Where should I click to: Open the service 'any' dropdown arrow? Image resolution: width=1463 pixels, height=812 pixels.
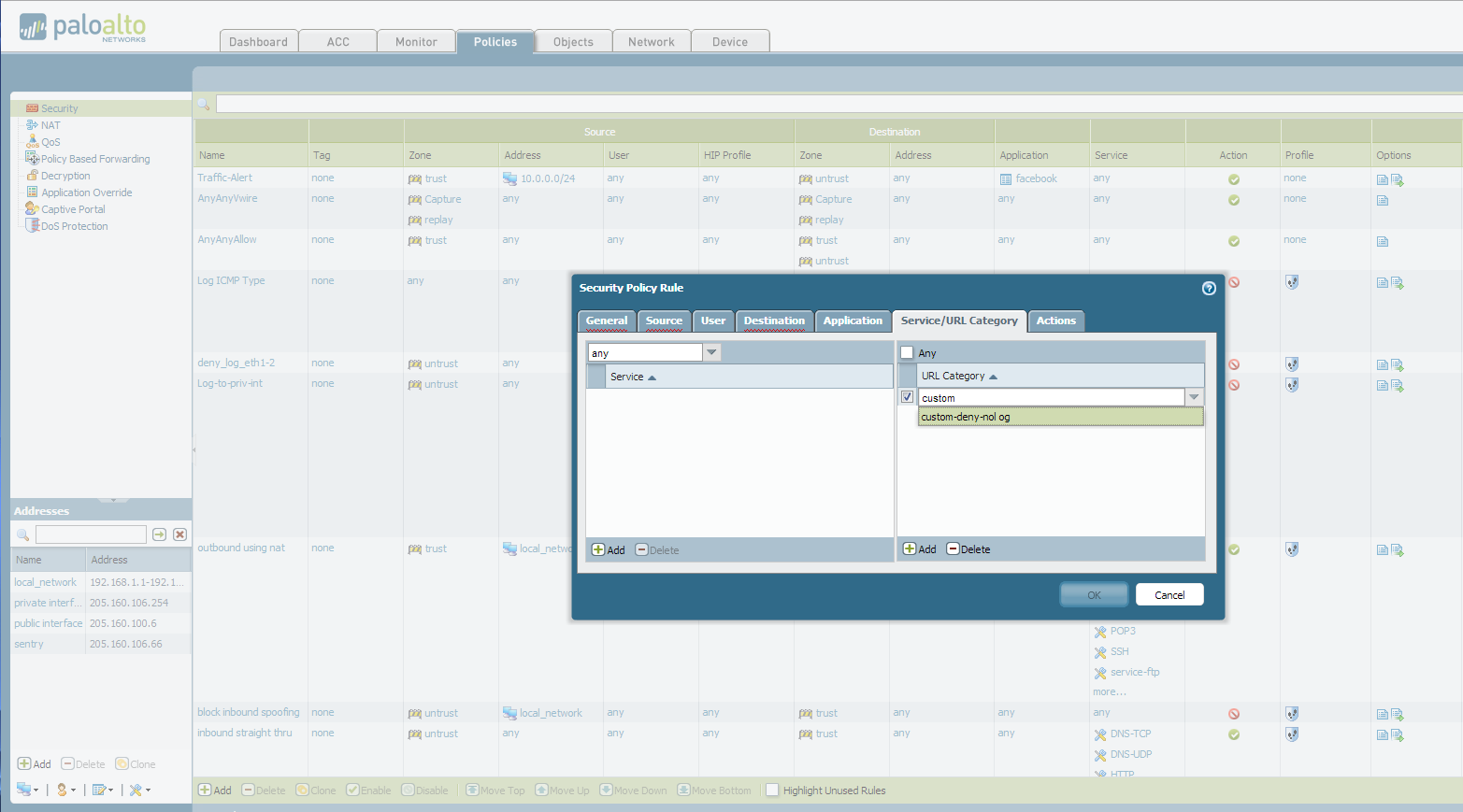point(712,352)
